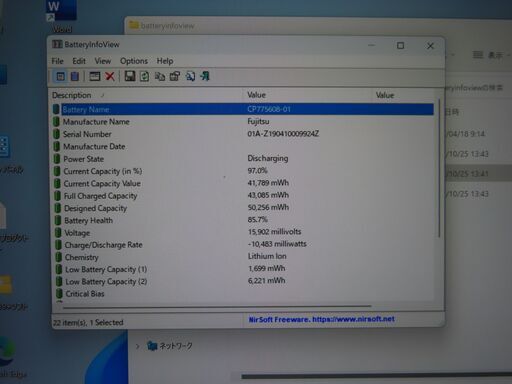Click the Find toolbar icon
Image resolution: width=512 pixels, height=384 pixels.
pyautogui.click(x=190, y=76)
